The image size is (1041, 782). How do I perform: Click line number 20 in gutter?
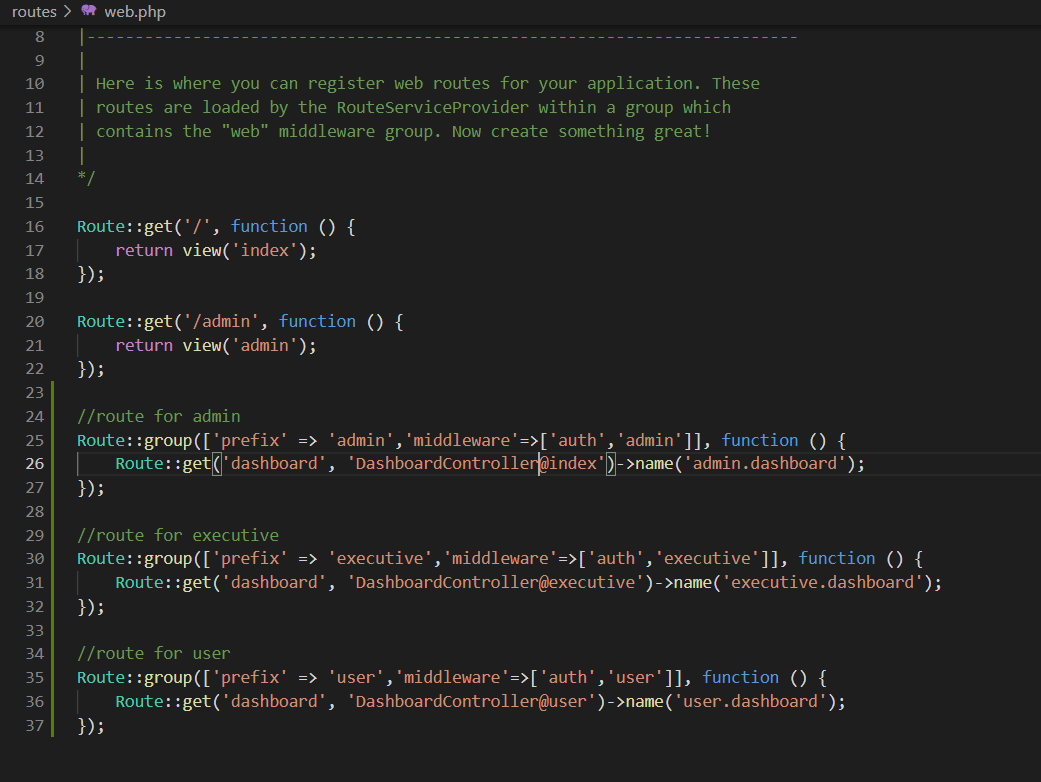[35, 321]
